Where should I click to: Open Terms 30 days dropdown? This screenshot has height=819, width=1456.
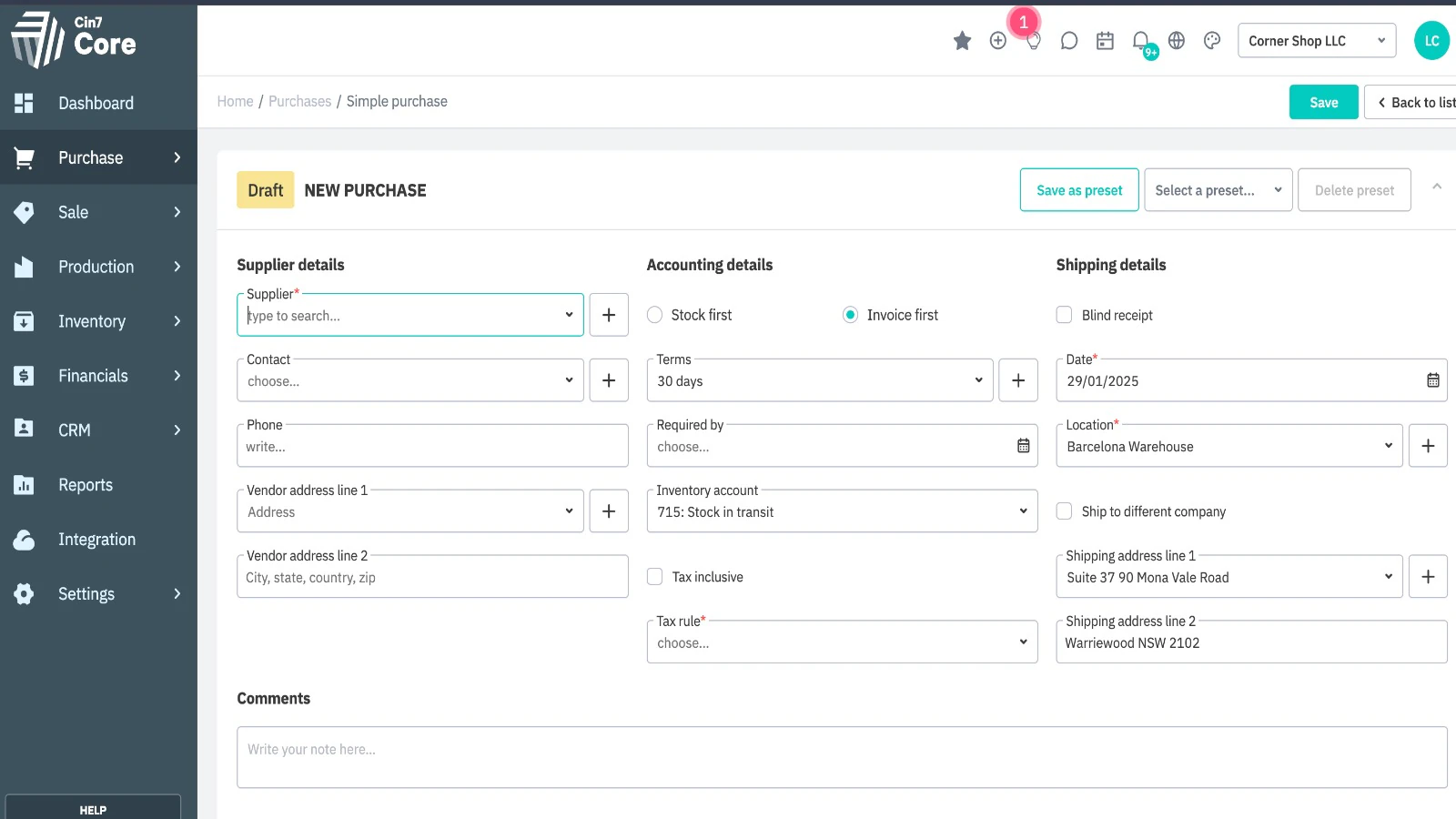[x=820, y=380]
